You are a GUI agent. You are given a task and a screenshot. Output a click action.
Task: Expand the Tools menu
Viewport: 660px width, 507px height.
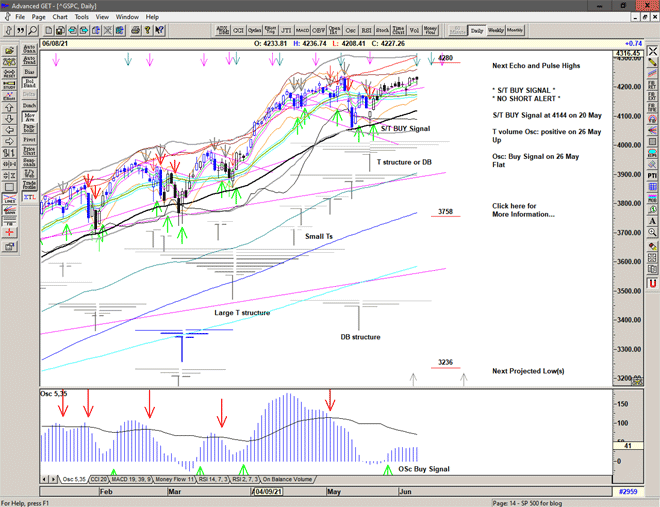click(82, 17)
